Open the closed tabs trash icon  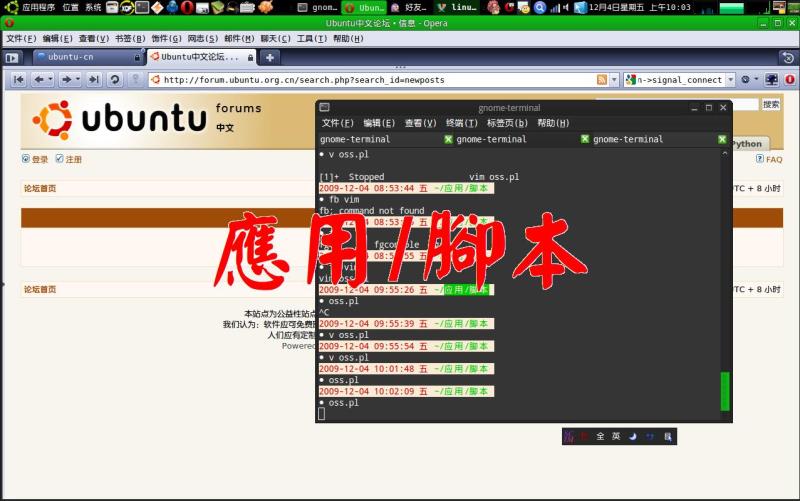pos(788,58)
